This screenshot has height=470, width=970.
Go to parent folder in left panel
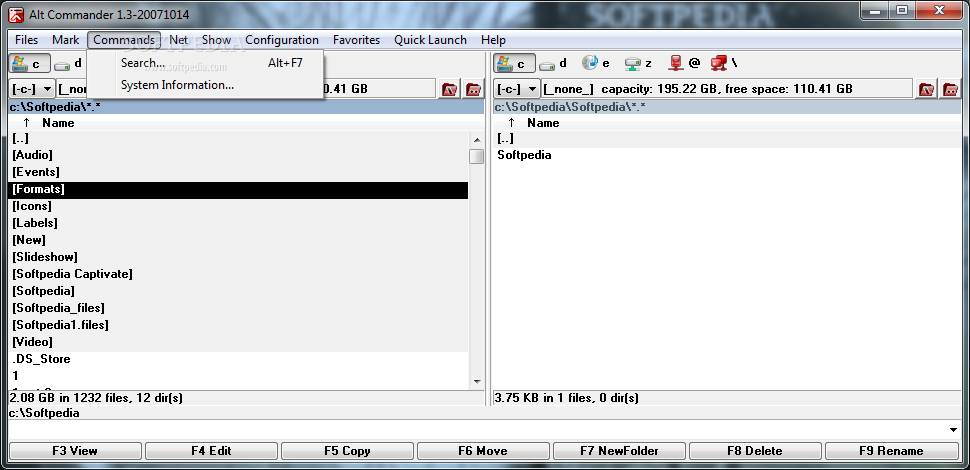point(474,89)
